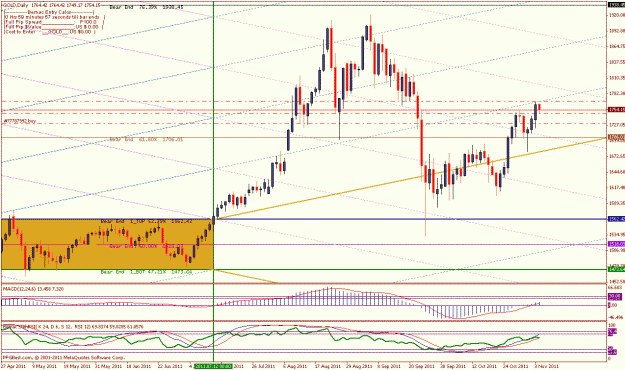The height and width of the screenshot is (370, 625).
Task: Click the latest red candle near 3 Nov
Action: [x=539, y=106]
